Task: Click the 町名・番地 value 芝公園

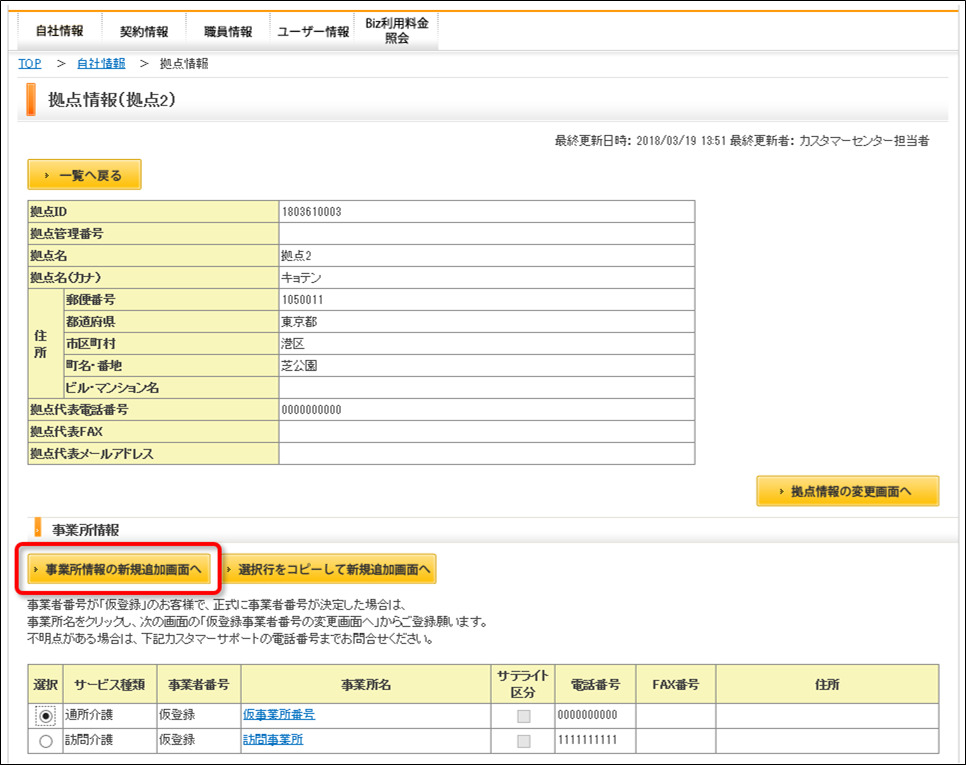Action: click(x=299, y=366)
